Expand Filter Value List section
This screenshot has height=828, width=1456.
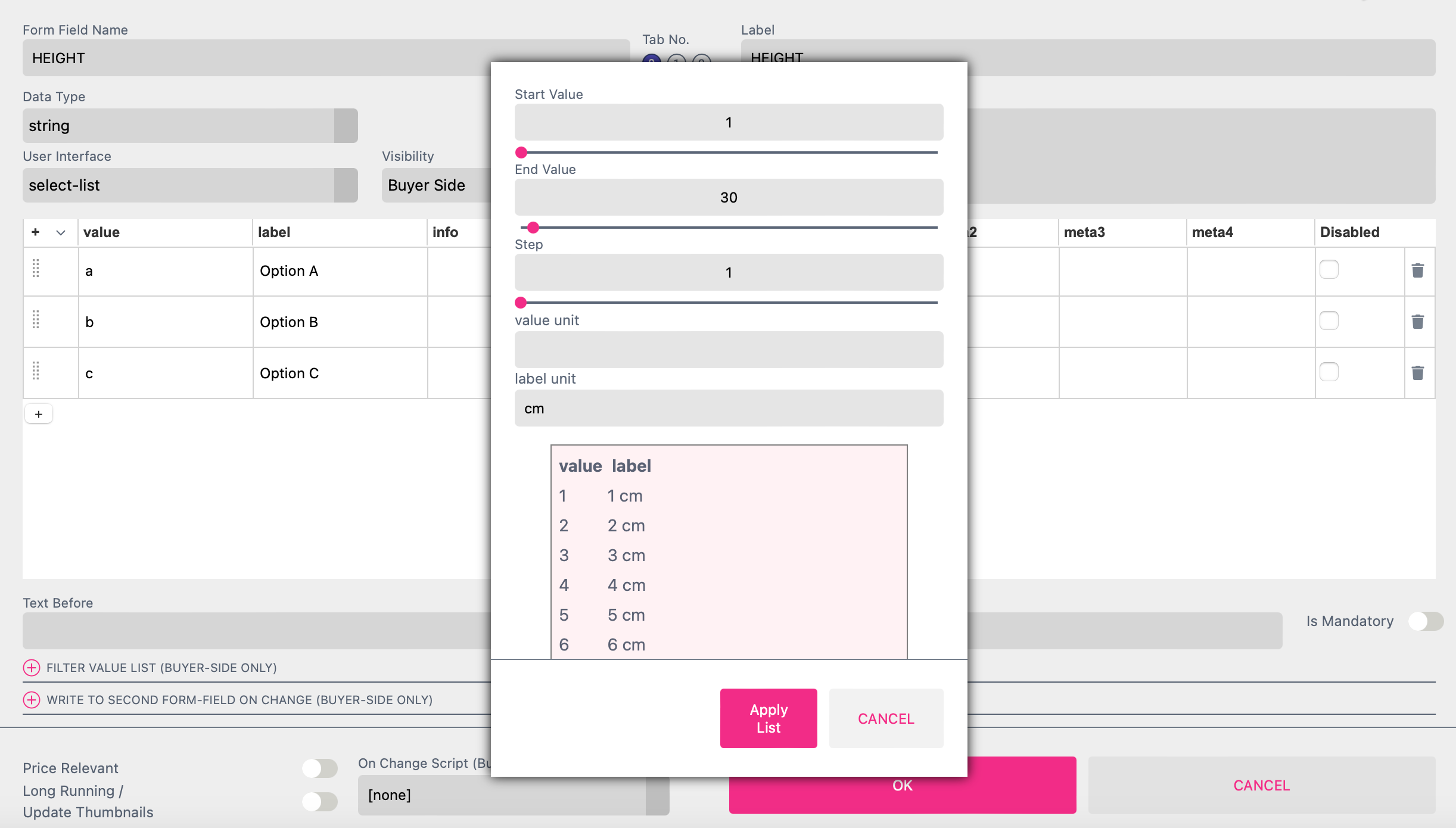32,668
